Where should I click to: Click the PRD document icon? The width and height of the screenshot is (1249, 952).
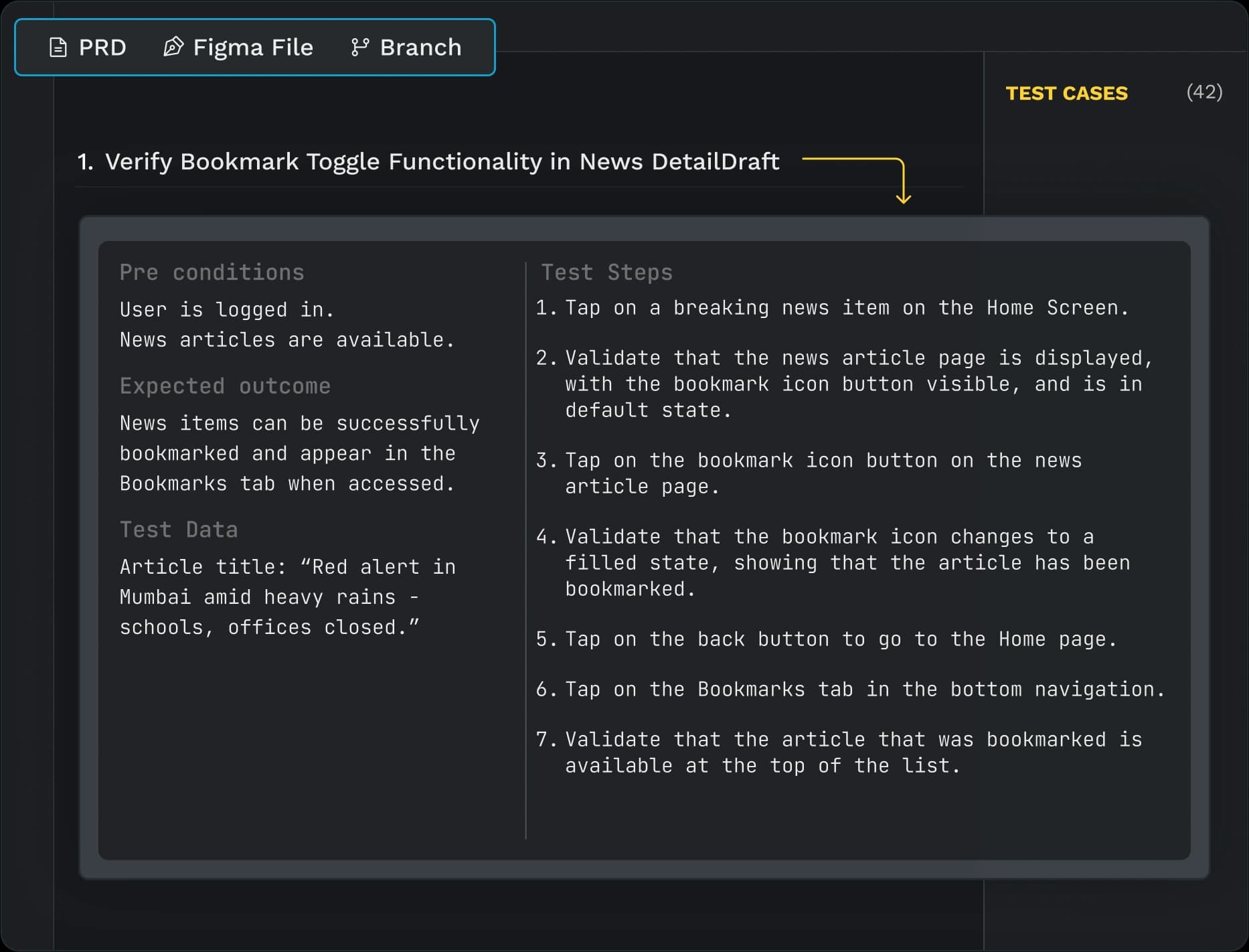(58, 48)
